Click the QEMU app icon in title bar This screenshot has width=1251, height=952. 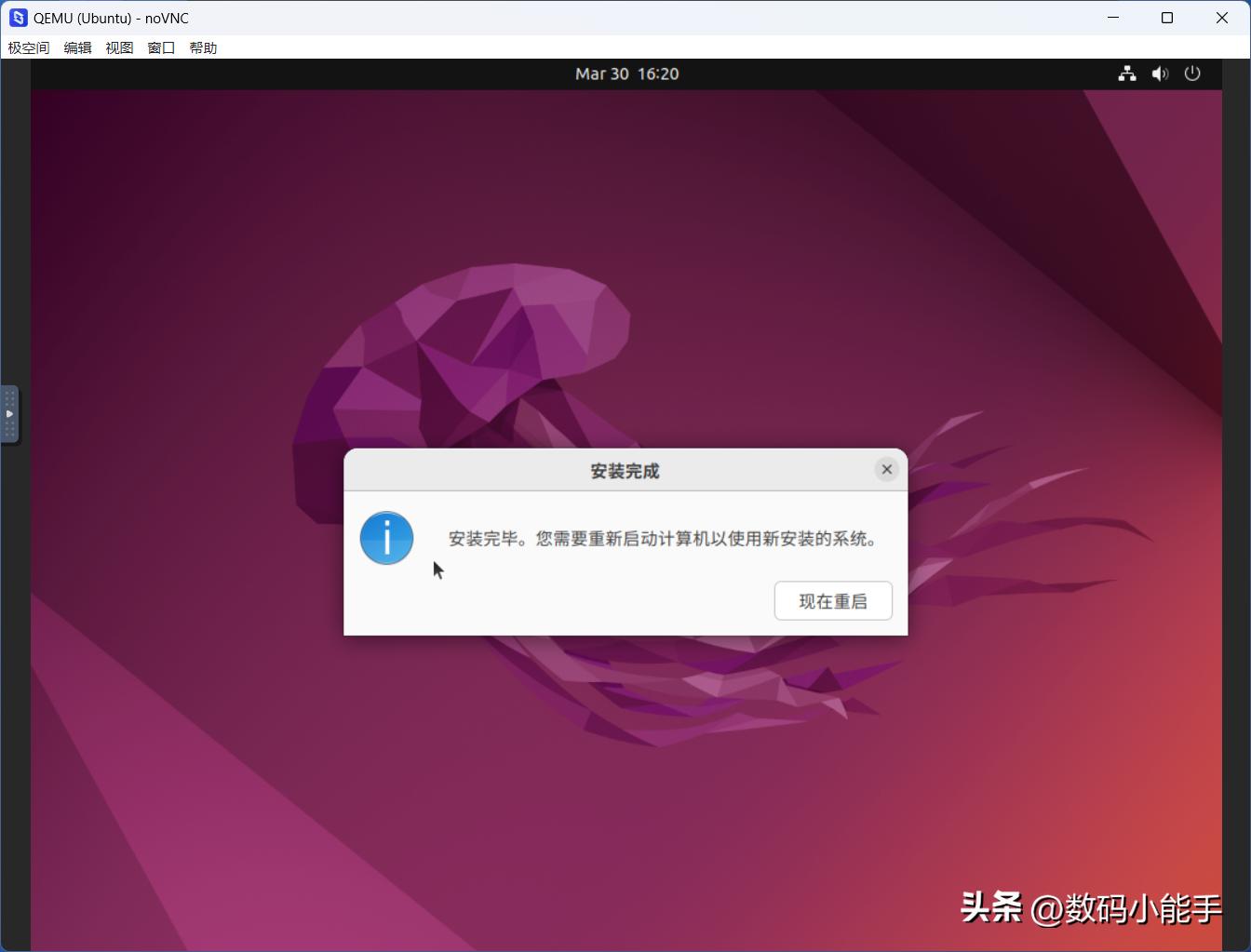pos(18,18)
